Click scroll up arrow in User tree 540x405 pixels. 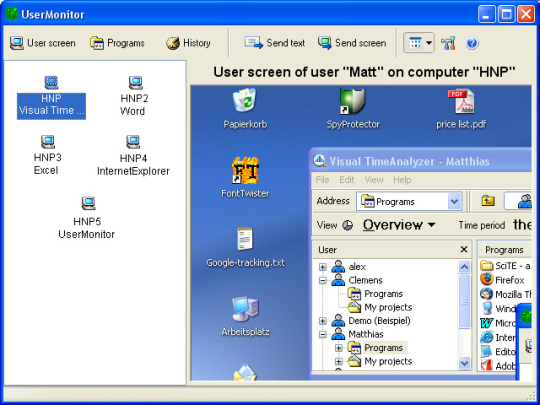pyautogui.click(x=464, y=267)
